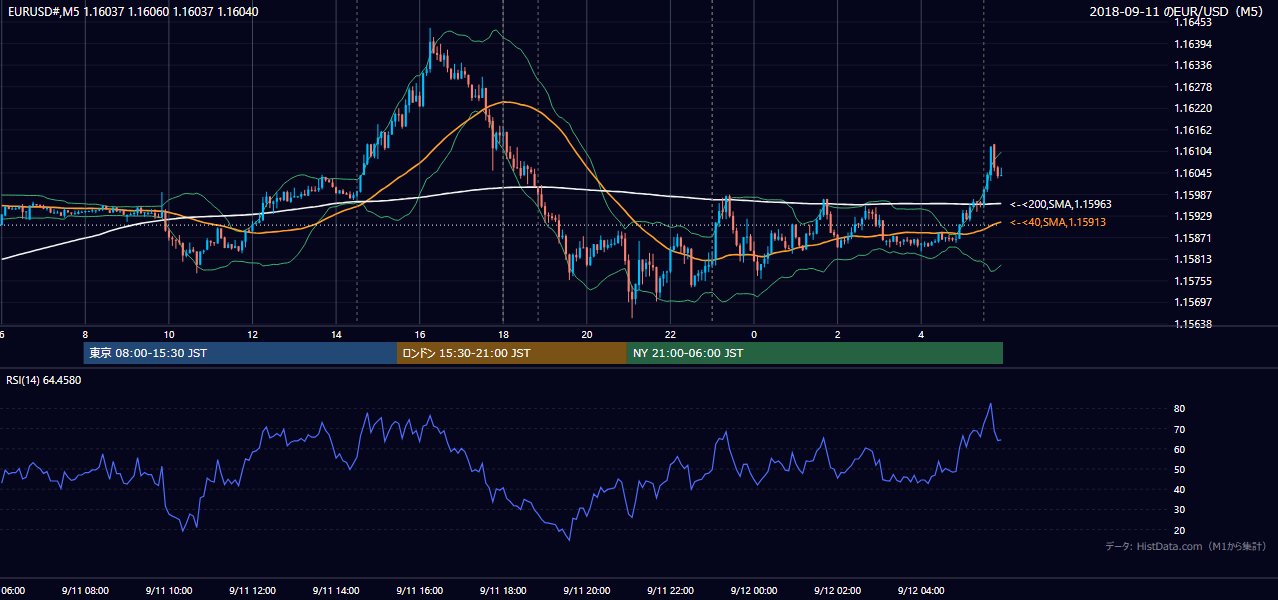Click hour marker 18 under the price chart

point(503,334)
